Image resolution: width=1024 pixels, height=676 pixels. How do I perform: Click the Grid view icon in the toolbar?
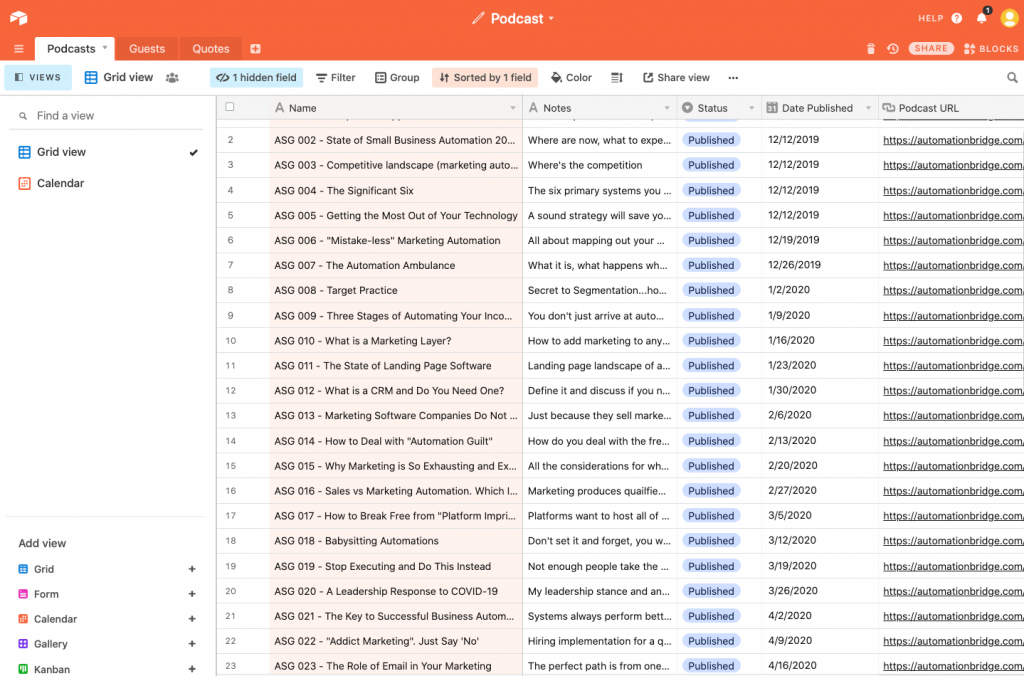[91, 78]
